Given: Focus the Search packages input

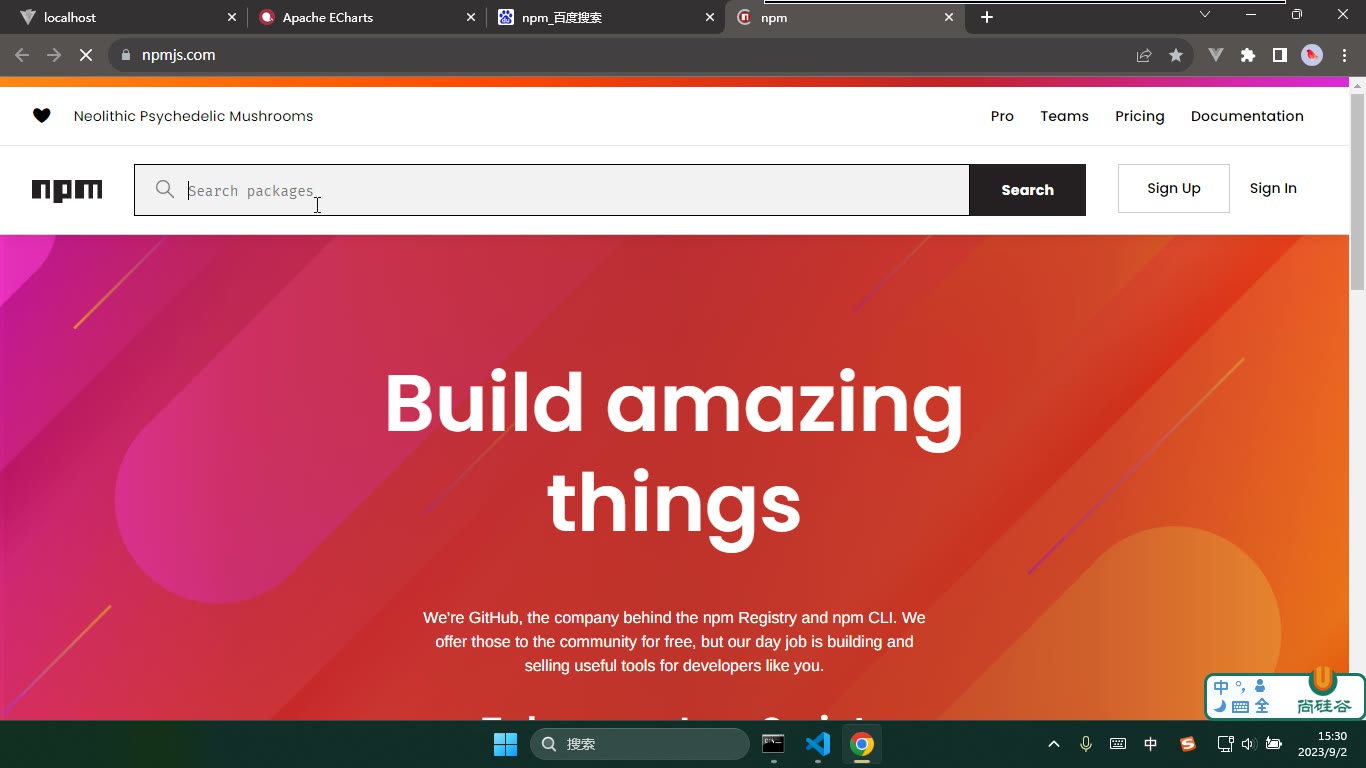Looking at the screenshot, I should [x=552, y=190].
